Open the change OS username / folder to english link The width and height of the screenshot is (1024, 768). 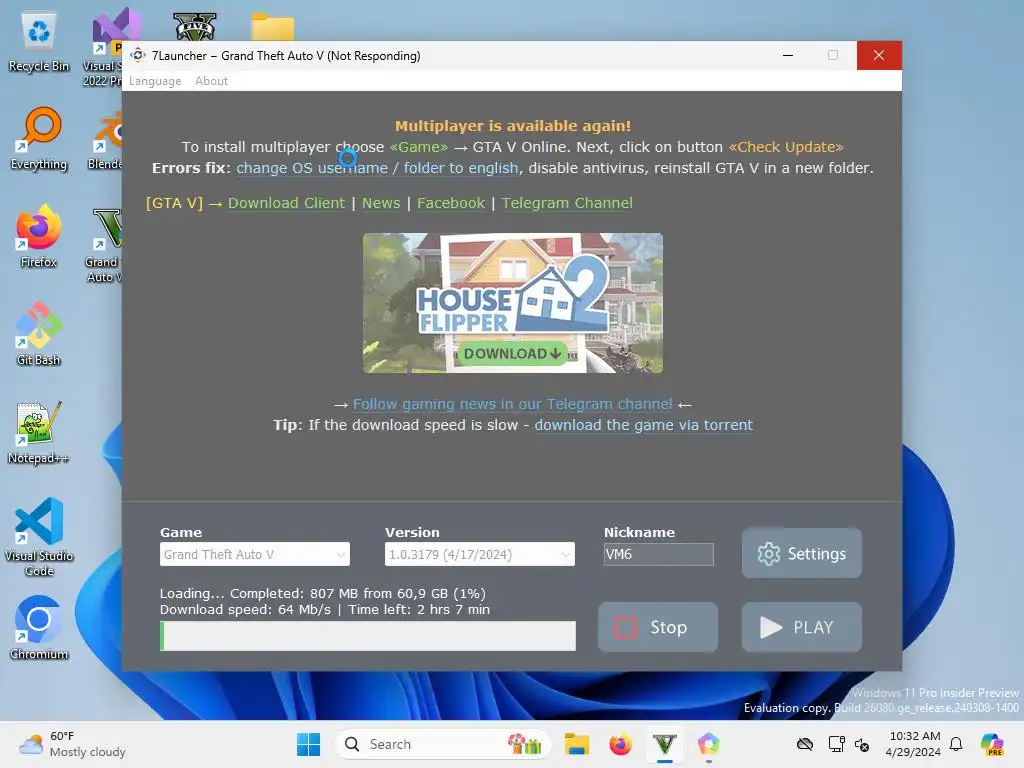(x=377, y=168)
